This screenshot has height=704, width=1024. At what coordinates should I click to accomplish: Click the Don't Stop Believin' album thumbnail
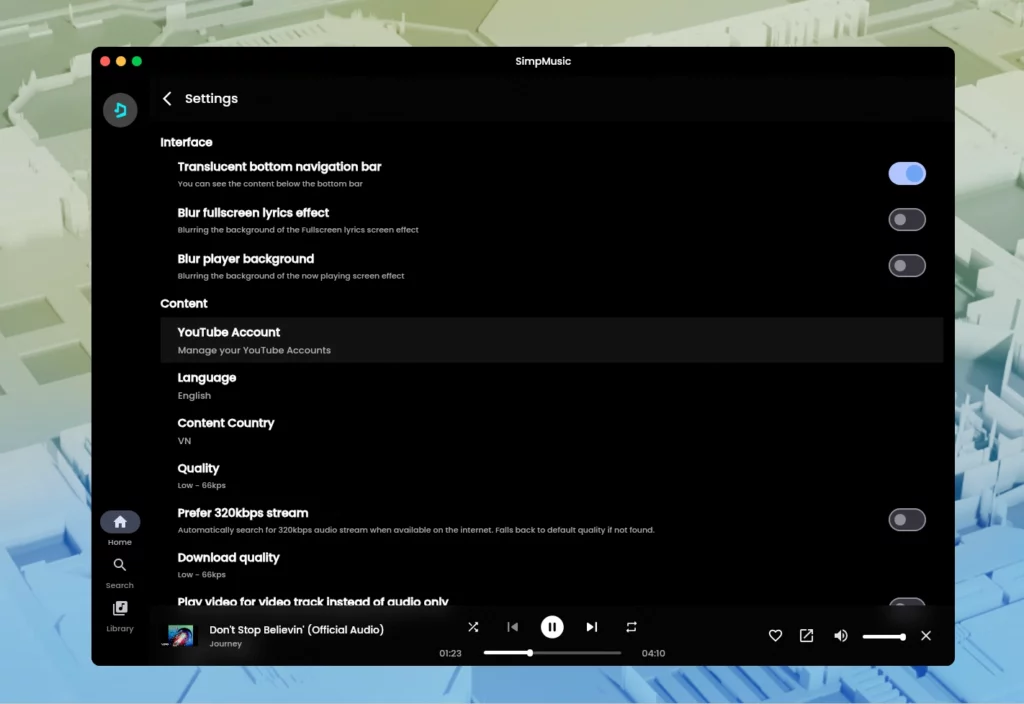[x=181, y=635]
